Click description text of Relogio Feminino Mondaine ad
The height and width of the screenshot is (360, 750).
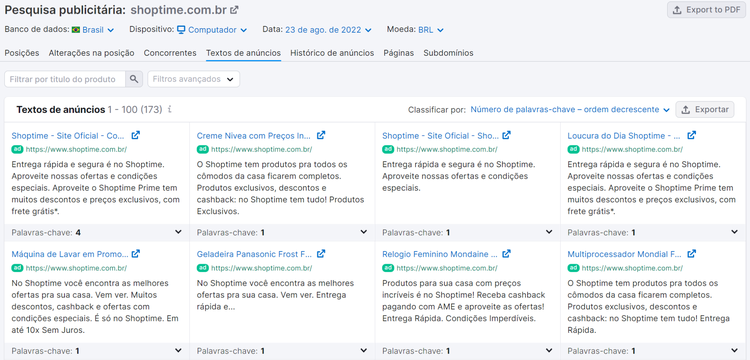464,301
